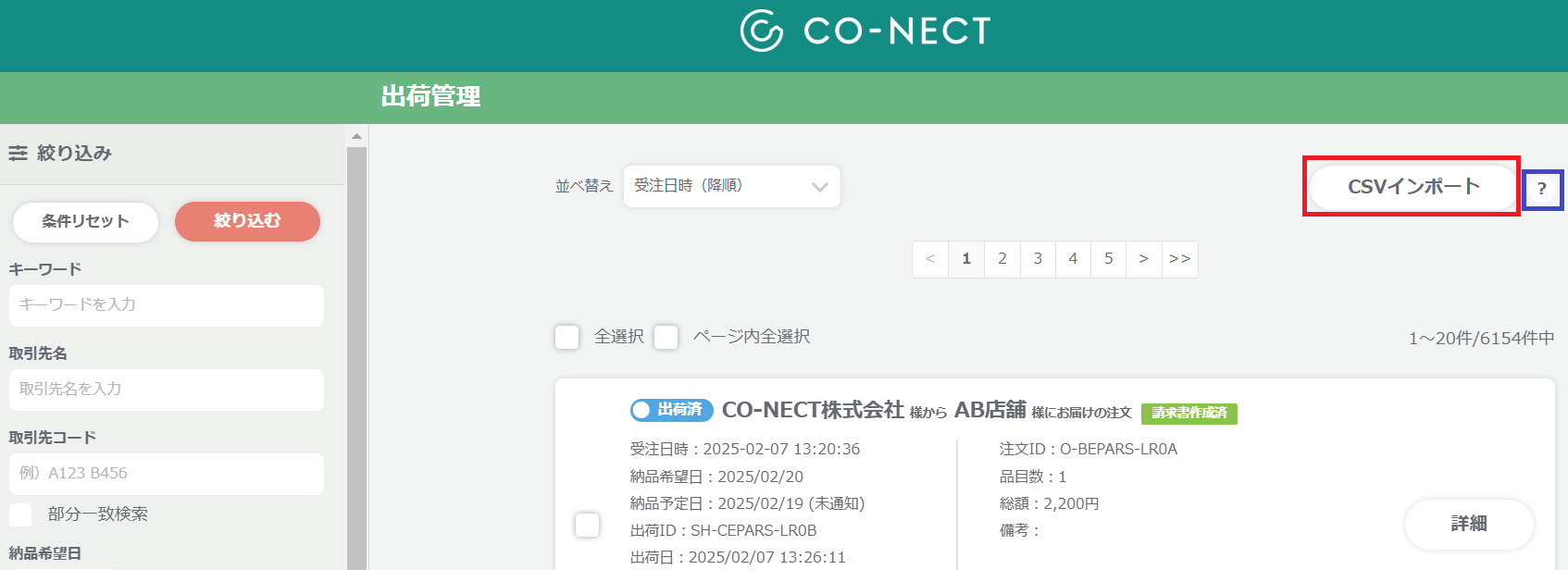1568x570 pixels.
Task: Click the 備考： text
Action: tap(1020, 530)
